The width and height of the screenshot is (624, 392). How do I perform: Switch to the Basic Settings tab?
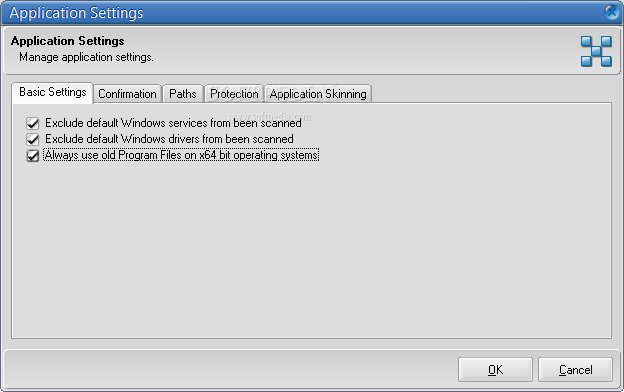[53, 92]
